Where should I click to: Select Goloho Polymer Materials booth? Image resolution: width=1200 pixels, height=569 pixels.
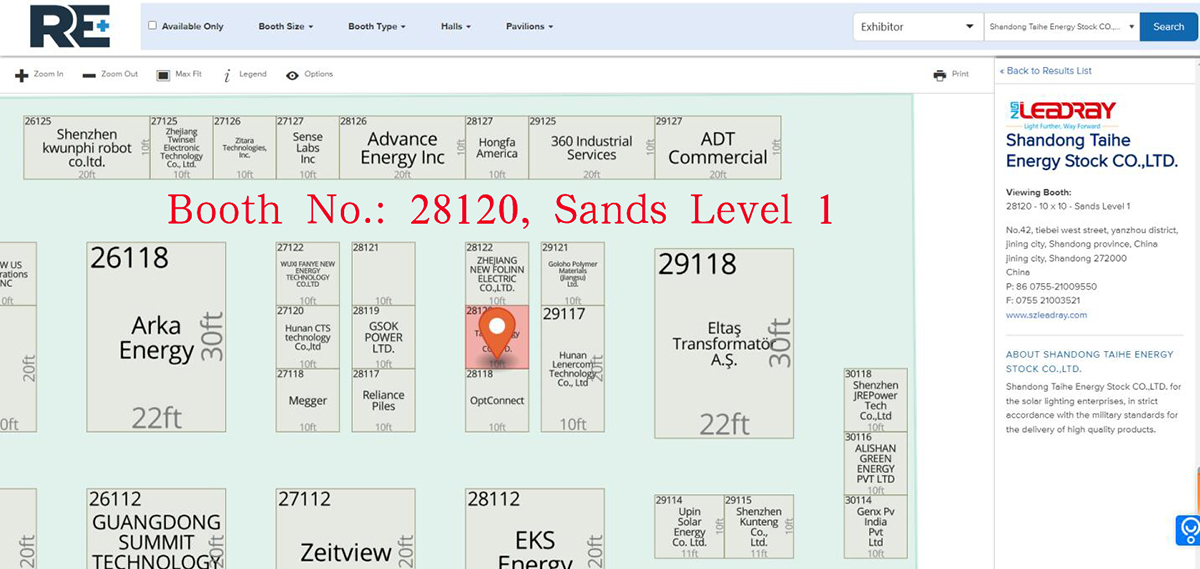[573, 273]
